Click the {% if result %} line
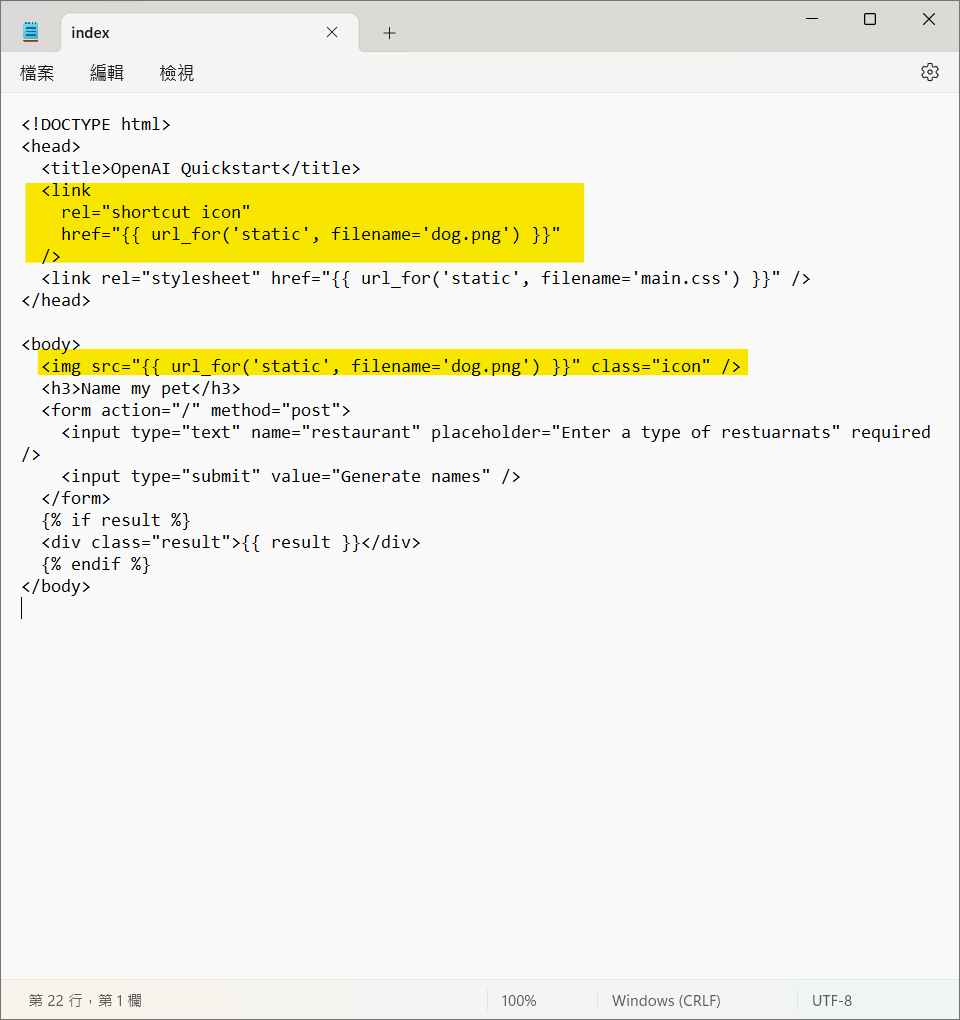This screenshot has width=960, height=1020. coord(115,520)
